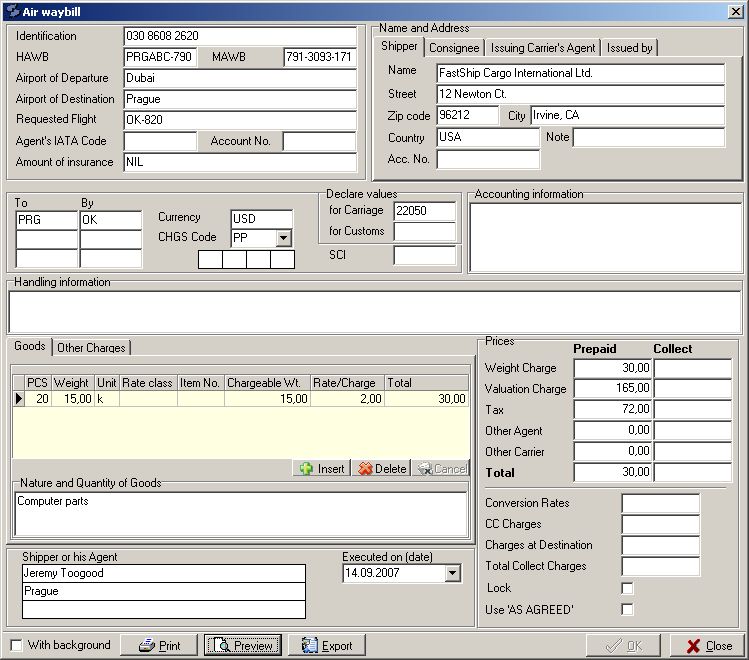The image size is (749, 660).
Task: Click the magnifier Preview icon
Action: click(x=223, y=645)
